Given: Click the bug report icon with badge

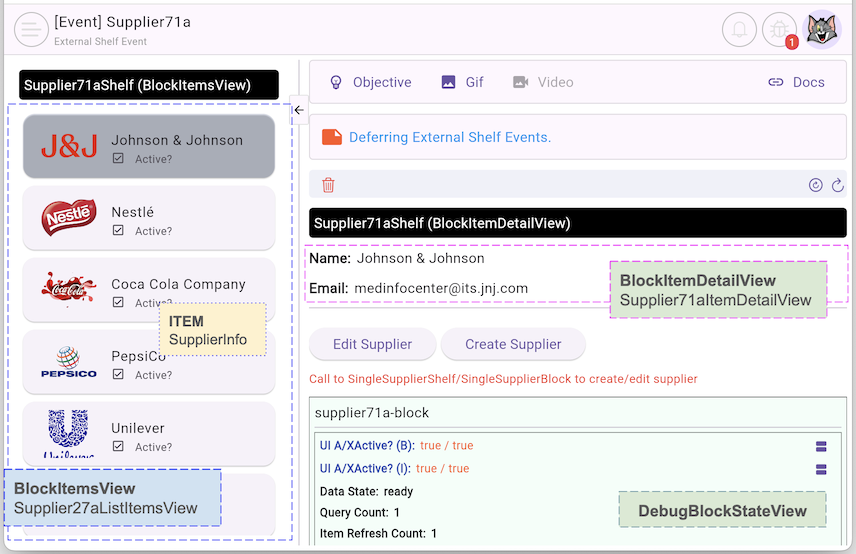Looking at the screenshot, I should 779,29.
